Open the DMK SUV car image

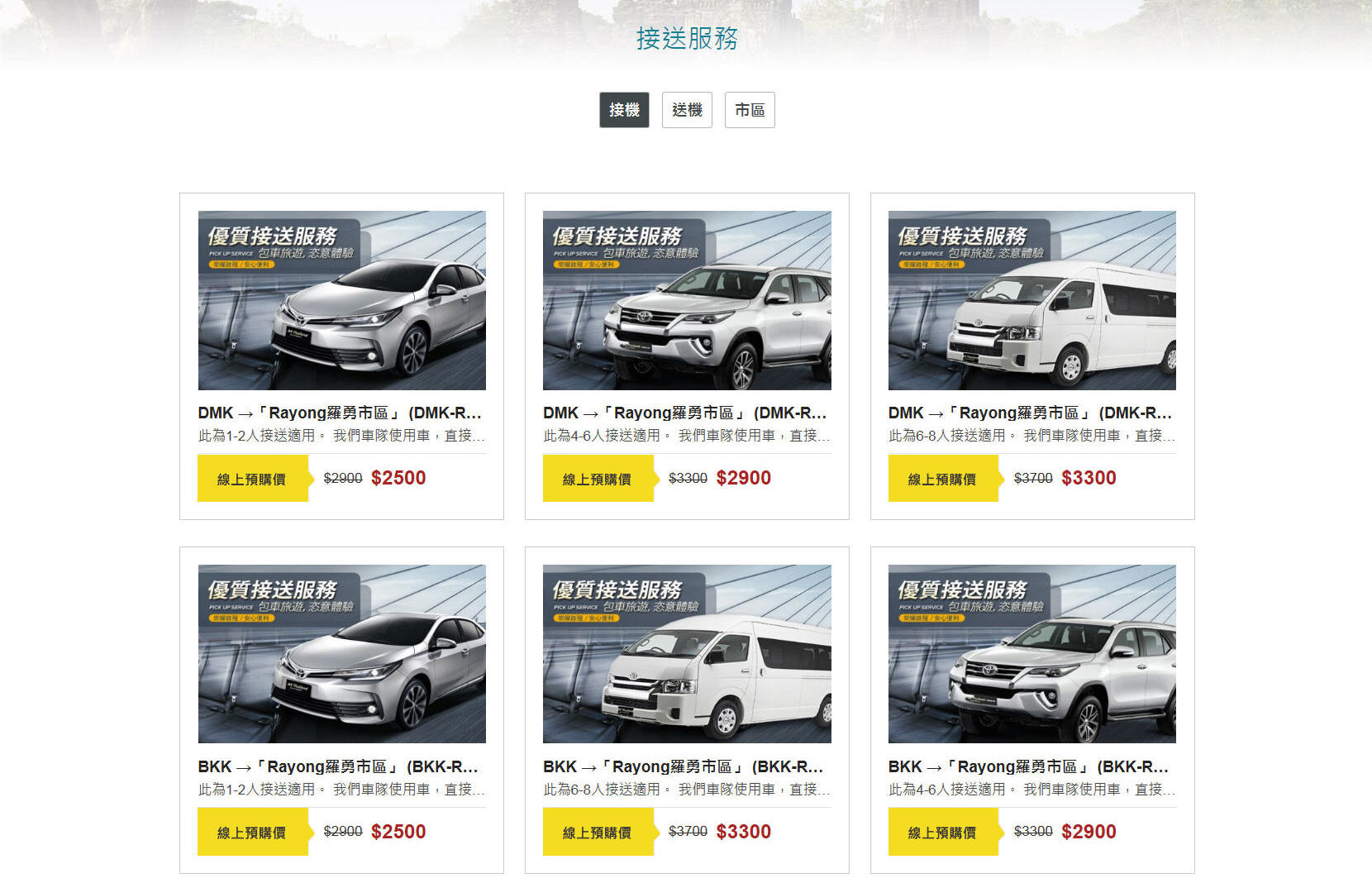tap(687, 300)
